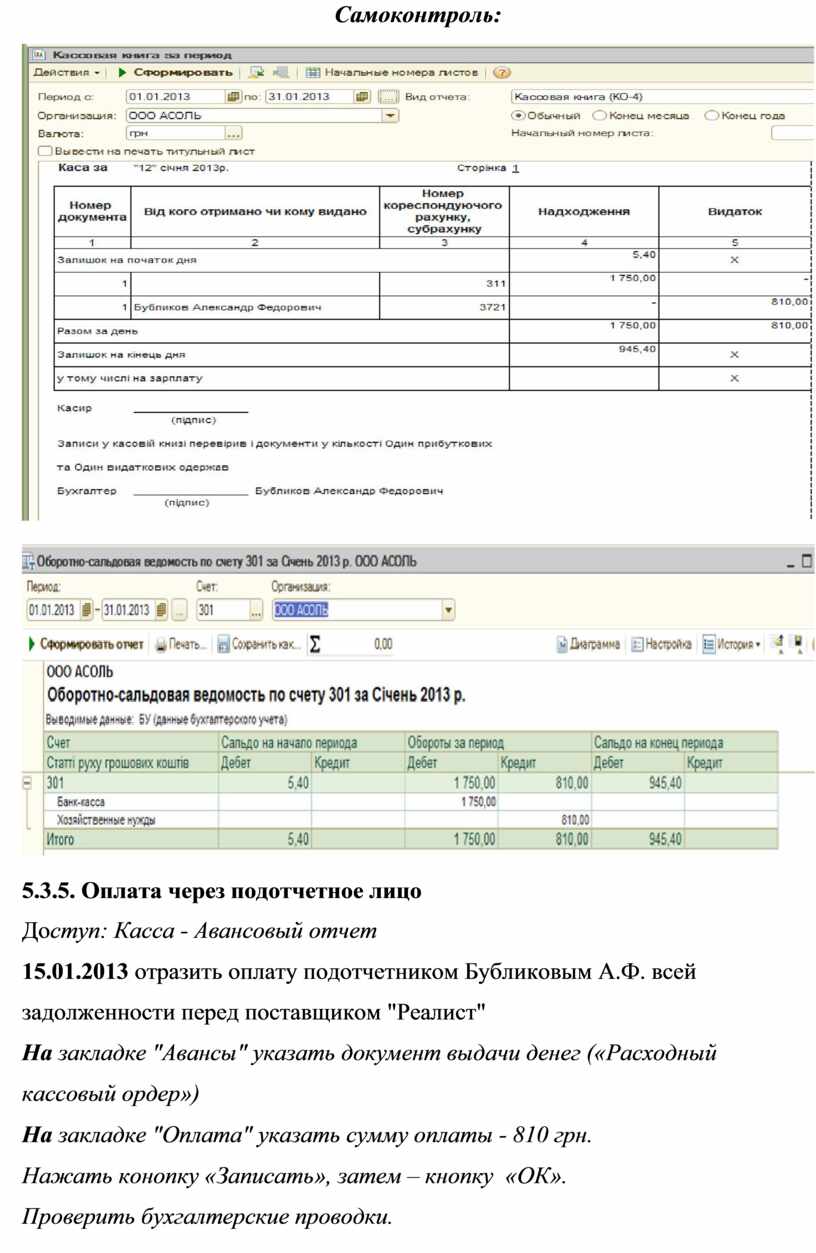Open the Действия menu

[67, 73]
